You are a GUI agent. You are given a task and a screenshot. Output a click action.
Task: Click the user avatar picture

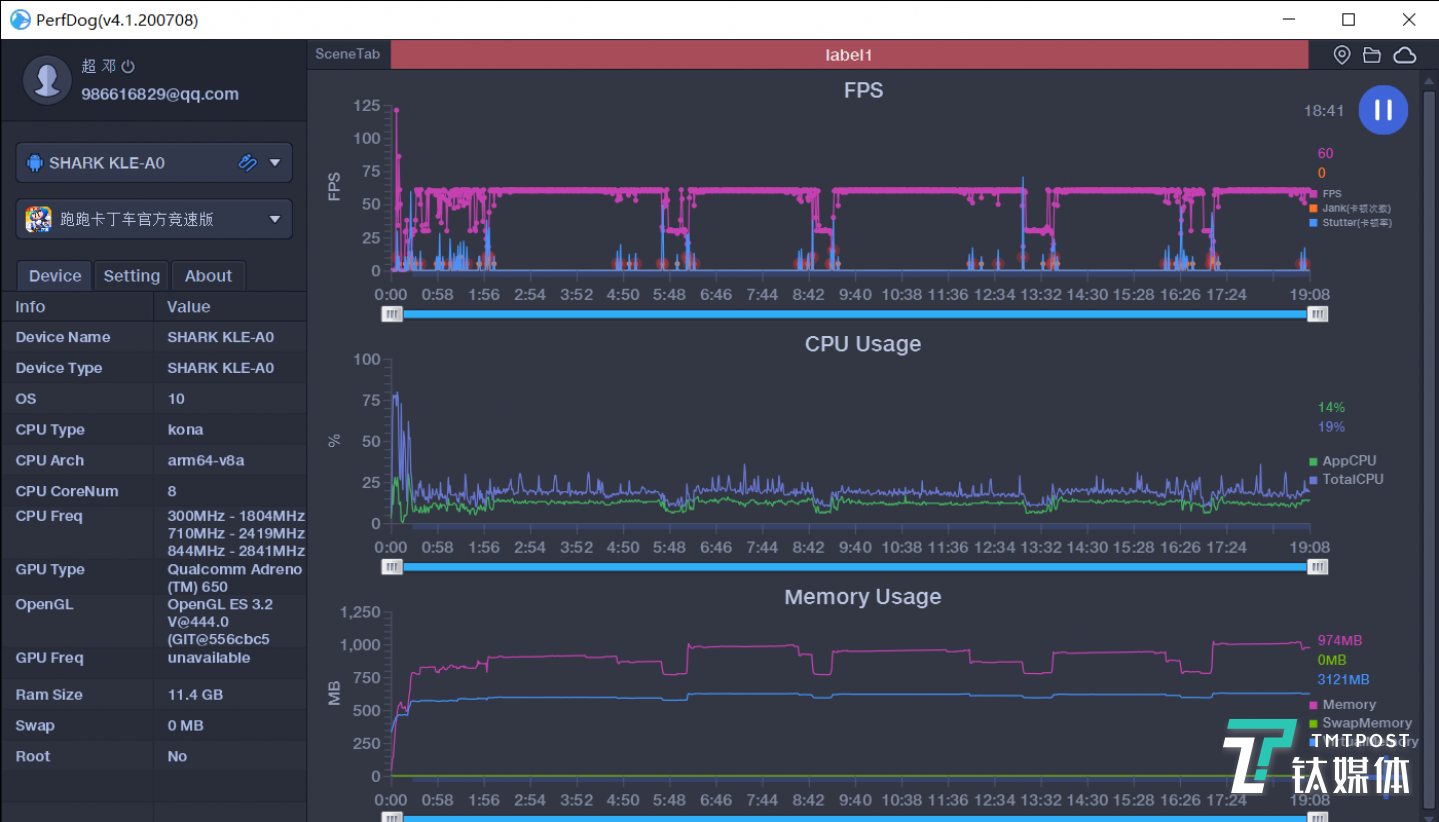click(x=47, y=79)
